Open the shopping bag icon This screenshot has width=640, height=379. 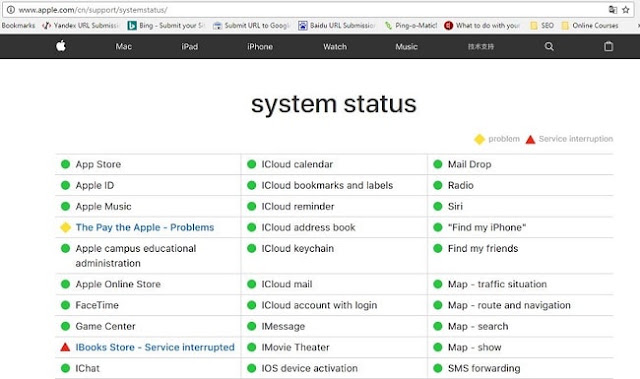click(608, 47)
